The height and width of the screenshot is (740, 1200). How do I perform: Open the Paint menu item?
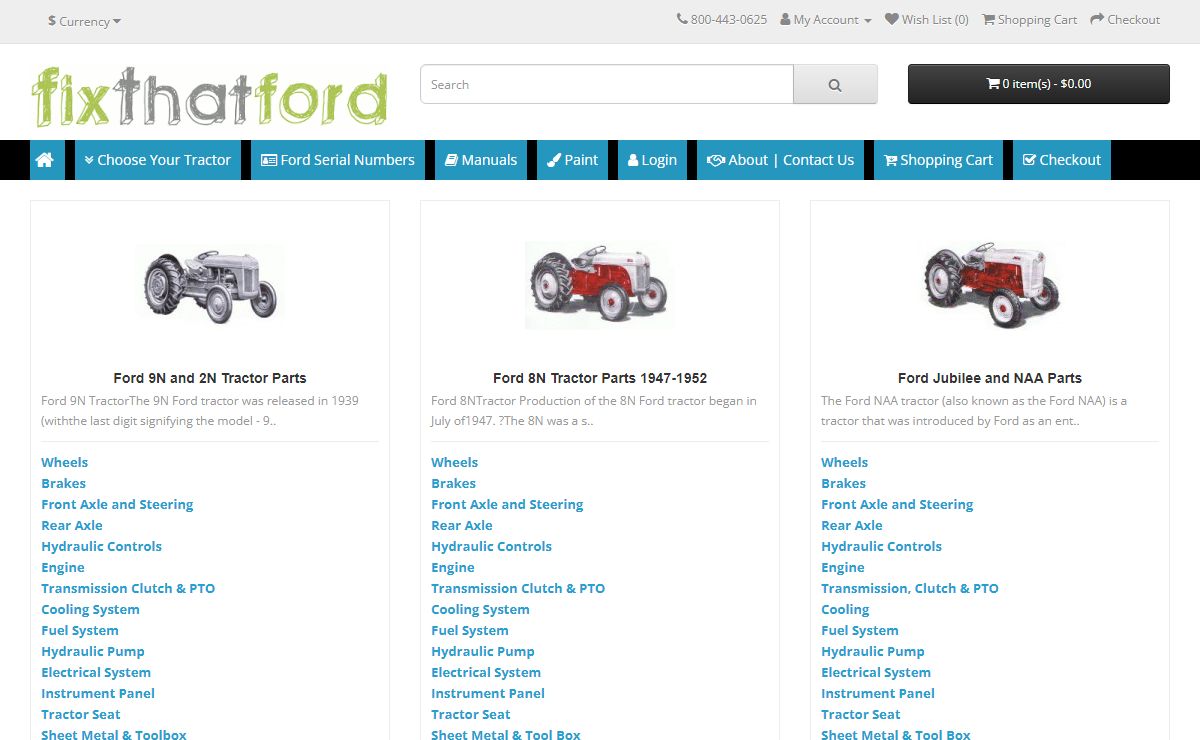tap(573, 160)
